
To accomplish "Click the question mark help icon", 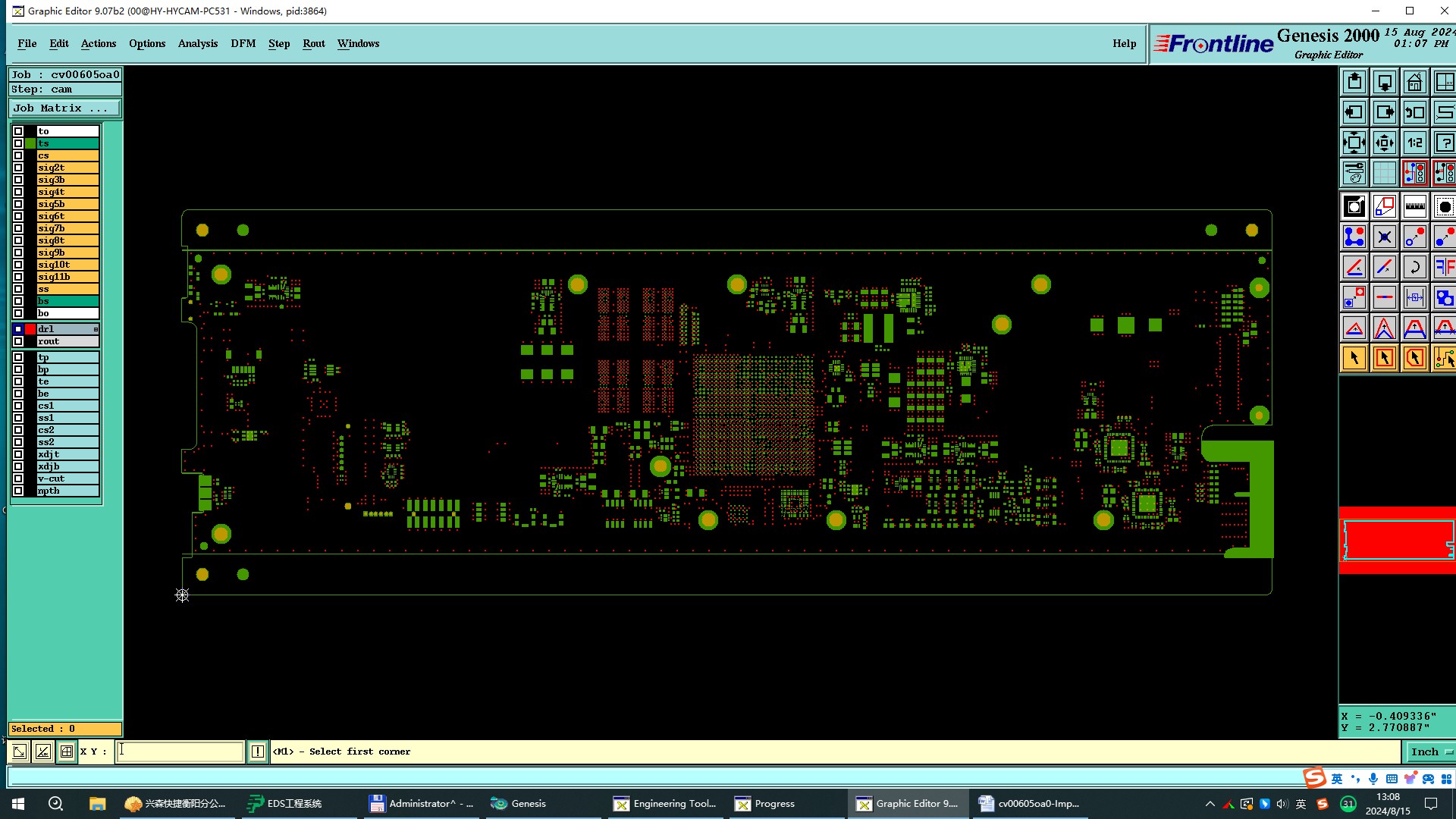I will click(x=1445, y=143).
